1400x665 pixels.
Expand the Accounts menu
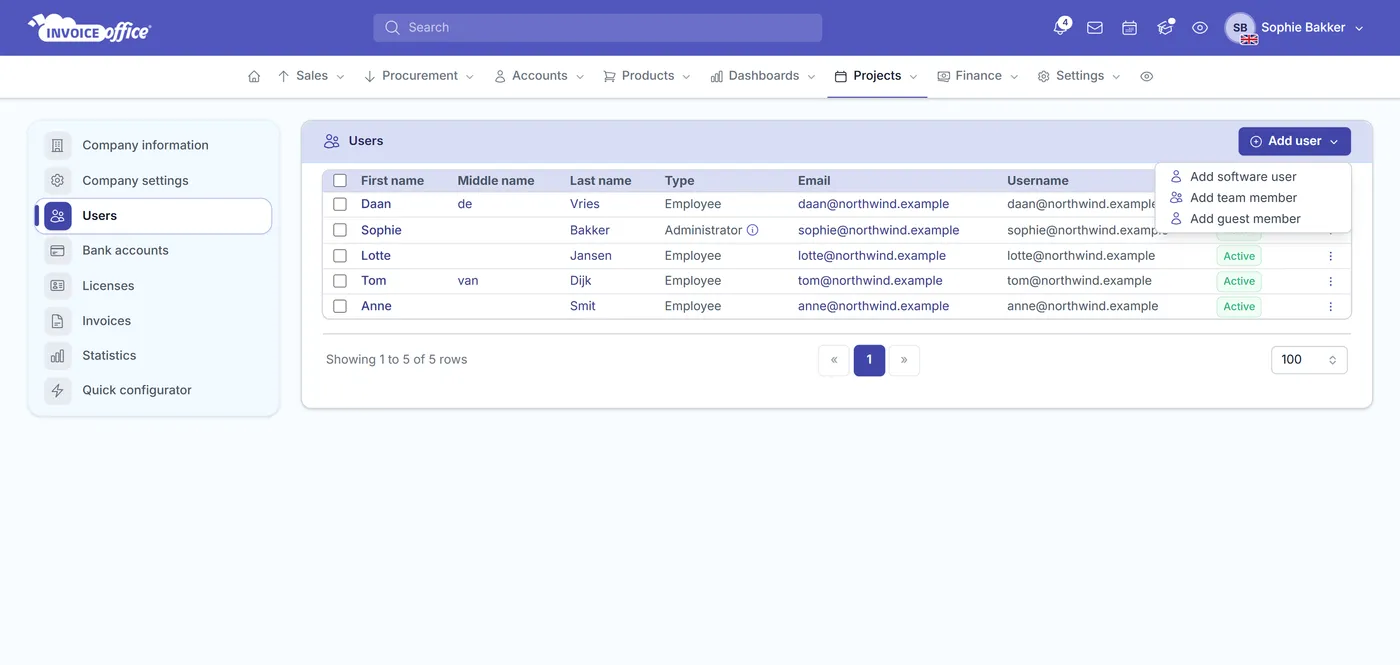539,76
